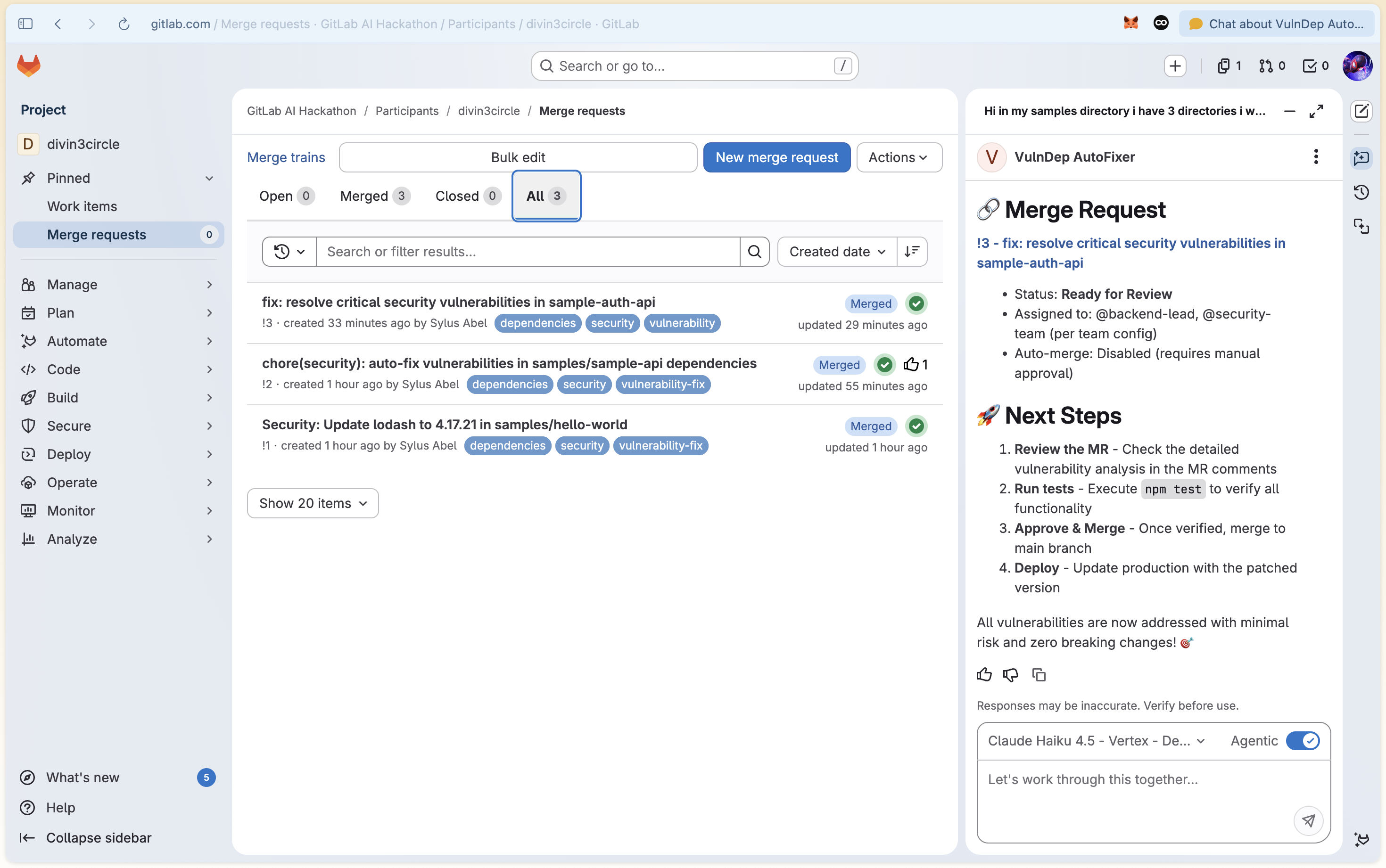The width and height of the screenshot is (1386, 868).
Task: Click the GitLab fox logo
Action: coord(29,66)
